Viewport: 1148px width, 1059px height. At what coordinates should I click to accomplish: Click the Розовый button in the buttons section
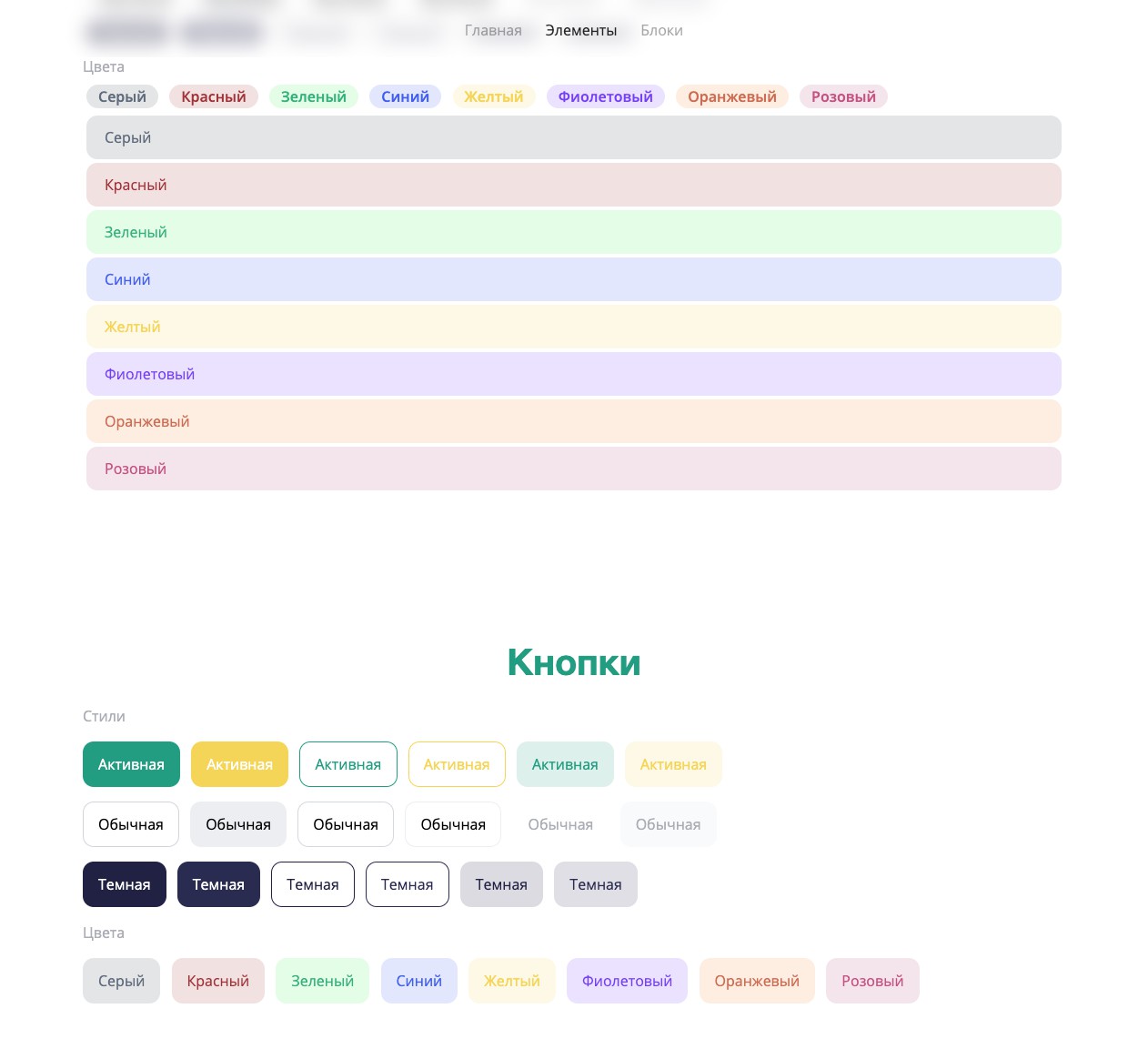point(872,981)
